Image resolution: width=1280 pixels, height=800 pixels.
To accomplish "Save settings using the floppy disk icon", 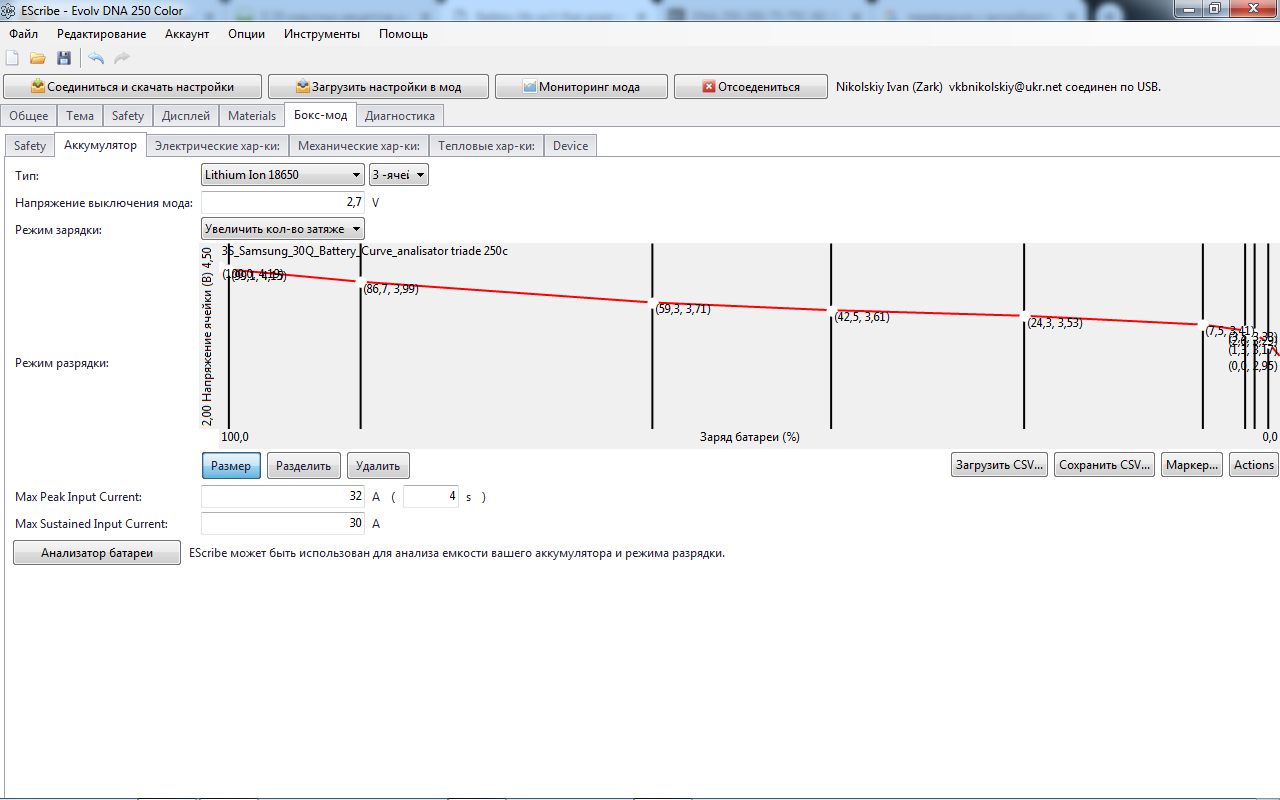I will [64, 59].
